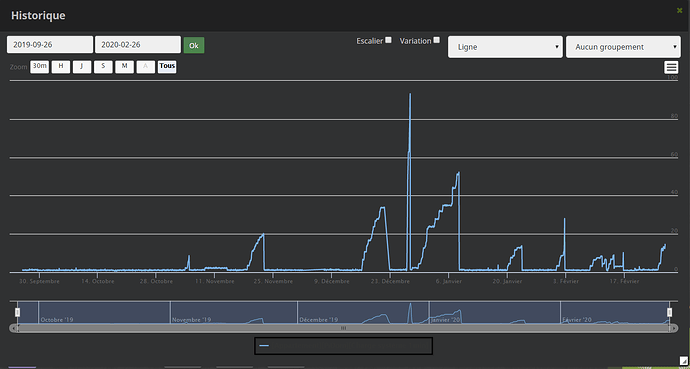
Task: Click the Historique dialog title
Action: pyautogui.click(x=38, y=15)
